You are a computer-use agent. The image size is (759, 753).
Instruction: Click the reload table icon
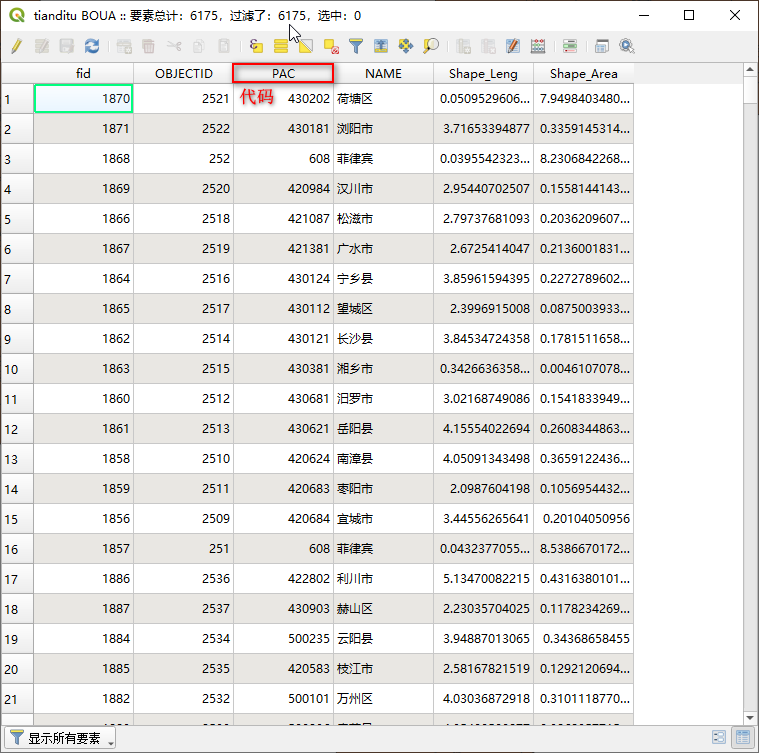point(92,46)
